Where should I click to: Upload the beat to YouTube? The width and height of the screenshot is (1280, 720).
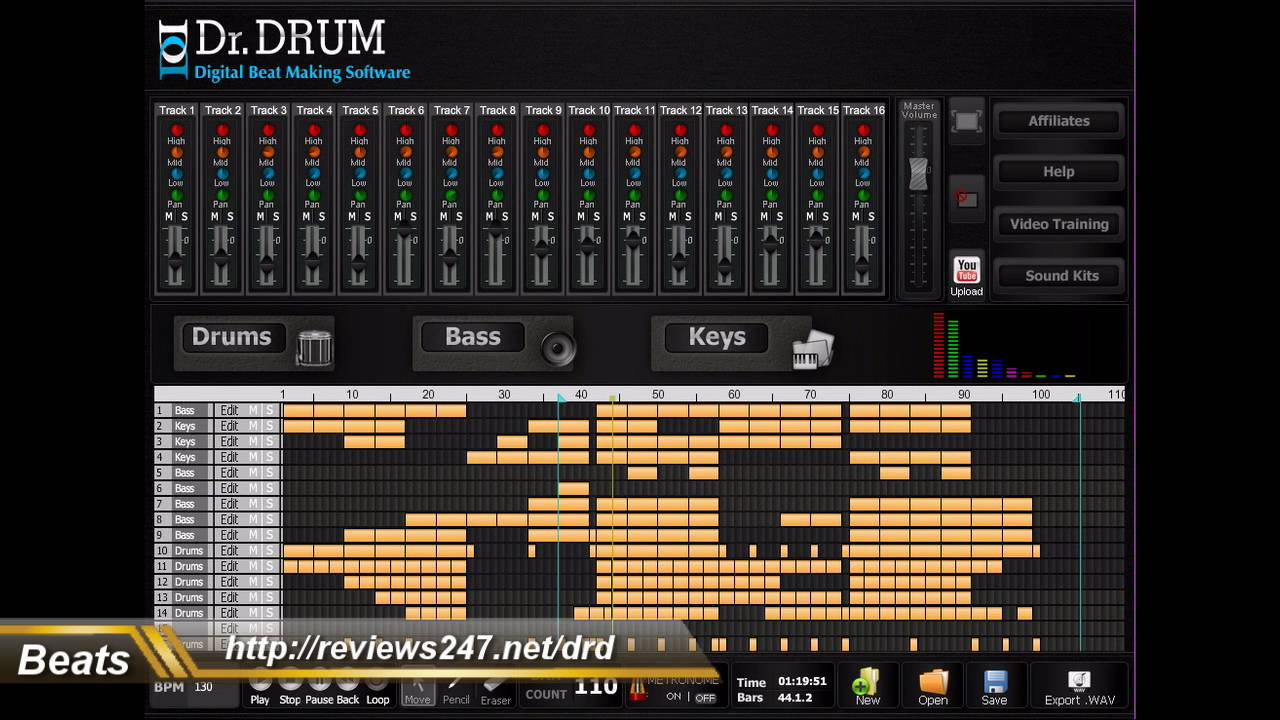[x=966, y=276]
